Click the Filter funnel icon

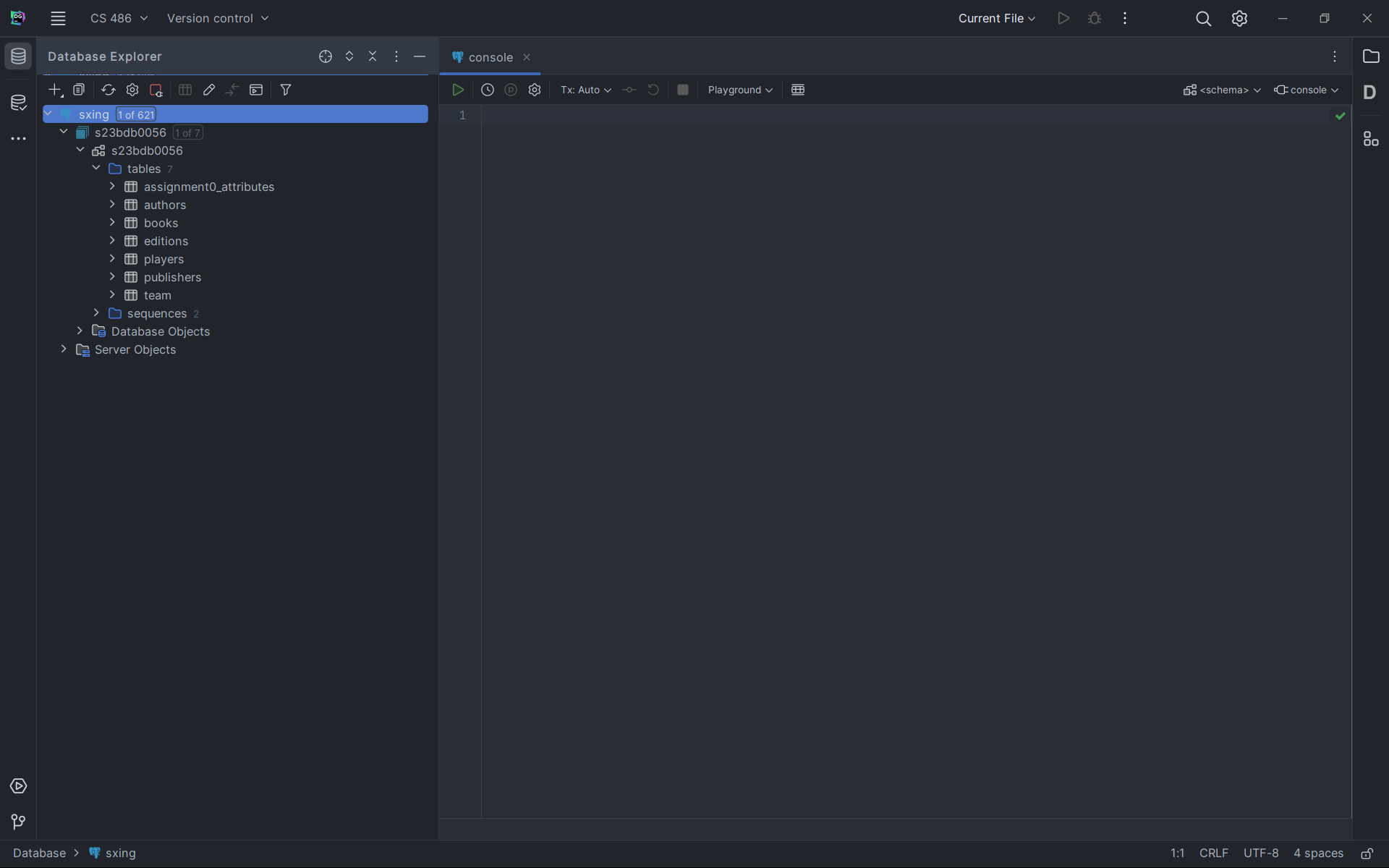pos(286,90)
